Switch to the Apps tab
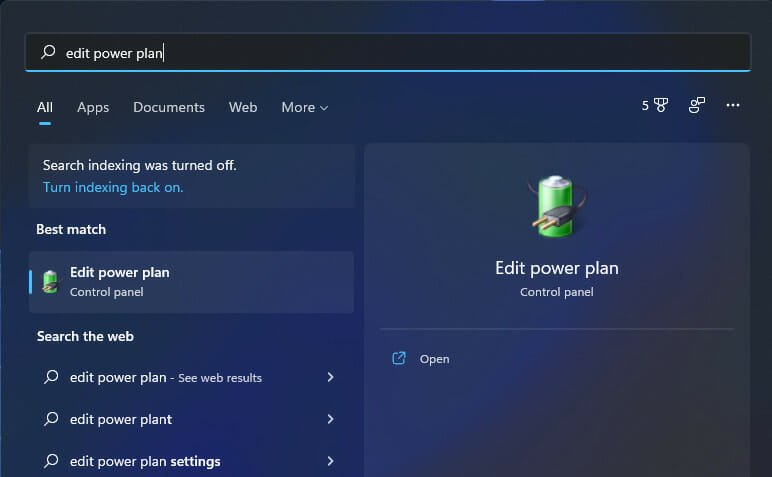This screenshot has height=477, width=772. pos(93,107)
